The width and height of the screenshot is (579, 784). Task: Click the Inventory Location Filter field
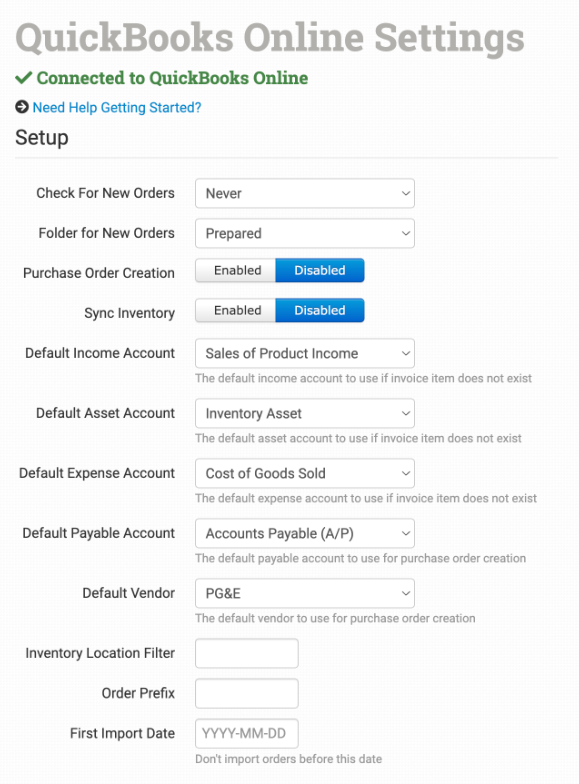pyautogui.click(x=246, y=653)
